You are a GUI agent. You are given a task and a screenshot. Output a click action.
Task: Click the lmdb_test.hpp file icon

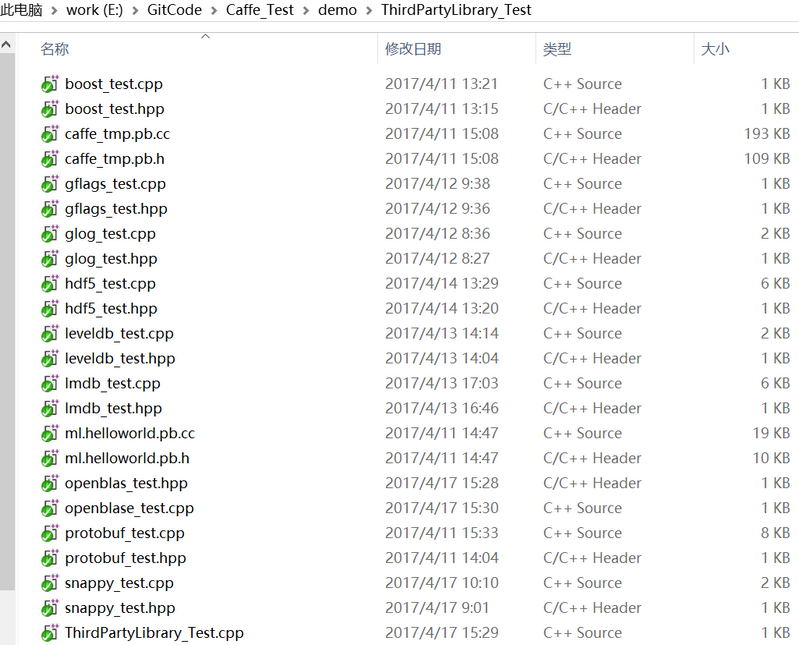[49, 409]
